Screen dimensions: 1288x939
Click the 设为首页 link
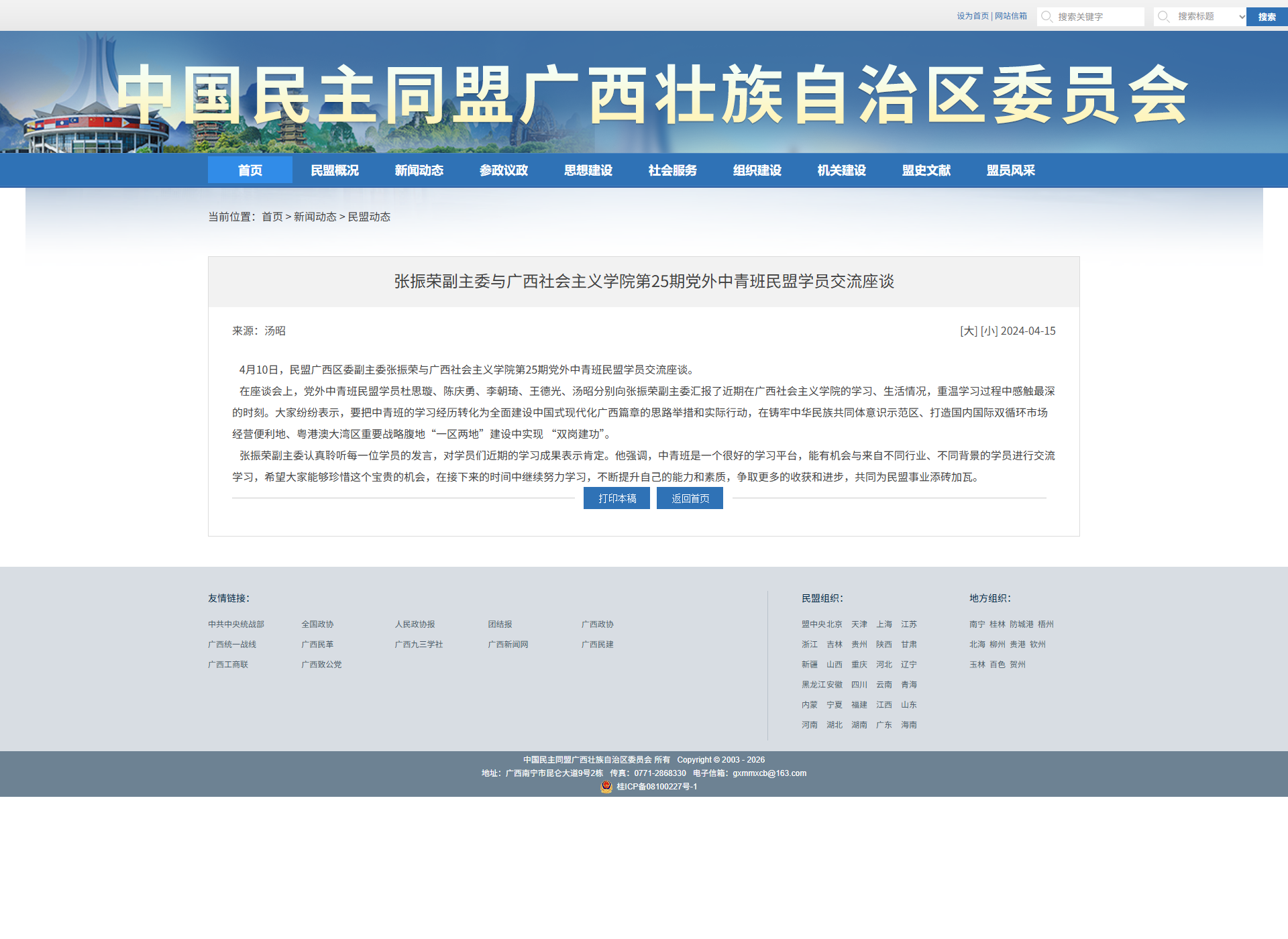(973, 16)
